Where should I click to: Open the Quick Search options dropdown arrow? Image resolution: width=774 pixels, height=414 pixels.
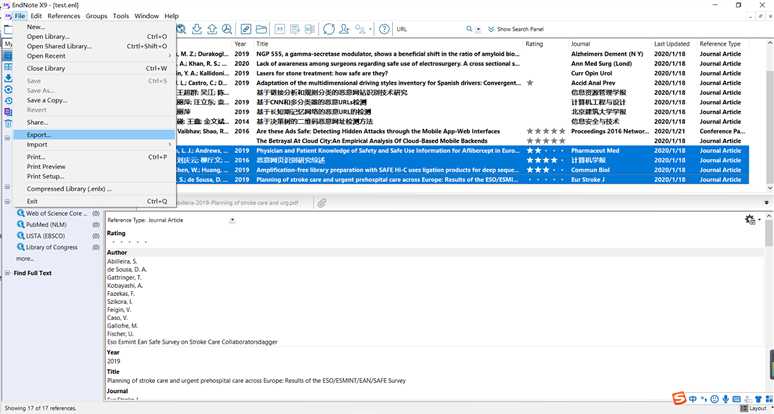(478, 30)
